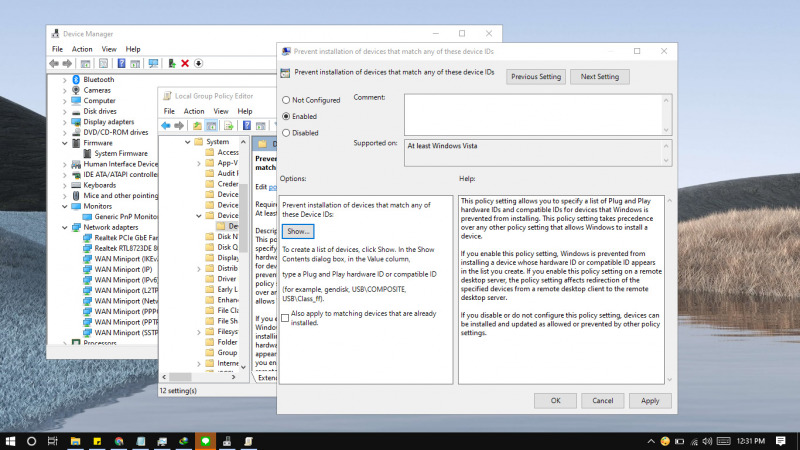Click Forward arrow in Device Manager toolbar
Viewport: 800px width, 450px height.
pyautogui.click(x=67, y=63)
